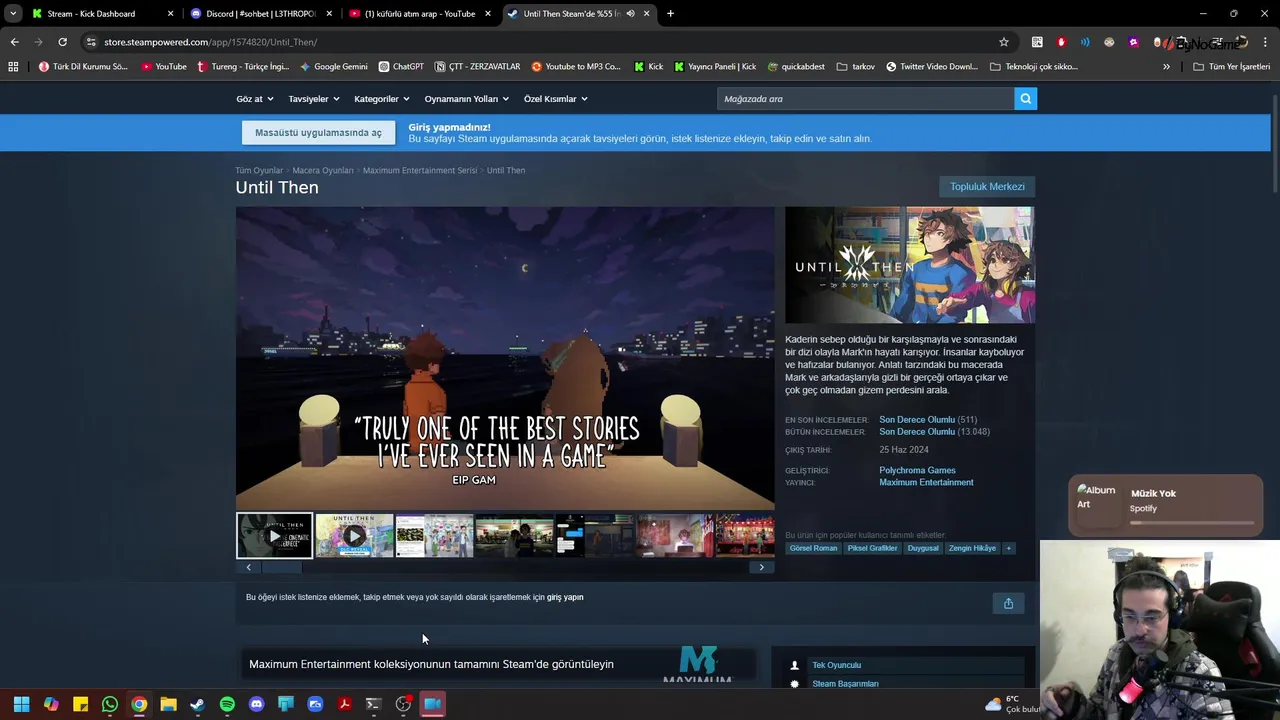This screenshot has height=720, width=1280.
Task: Advance thumbnails with the right arrow
Action: click(x=761, y=567)
